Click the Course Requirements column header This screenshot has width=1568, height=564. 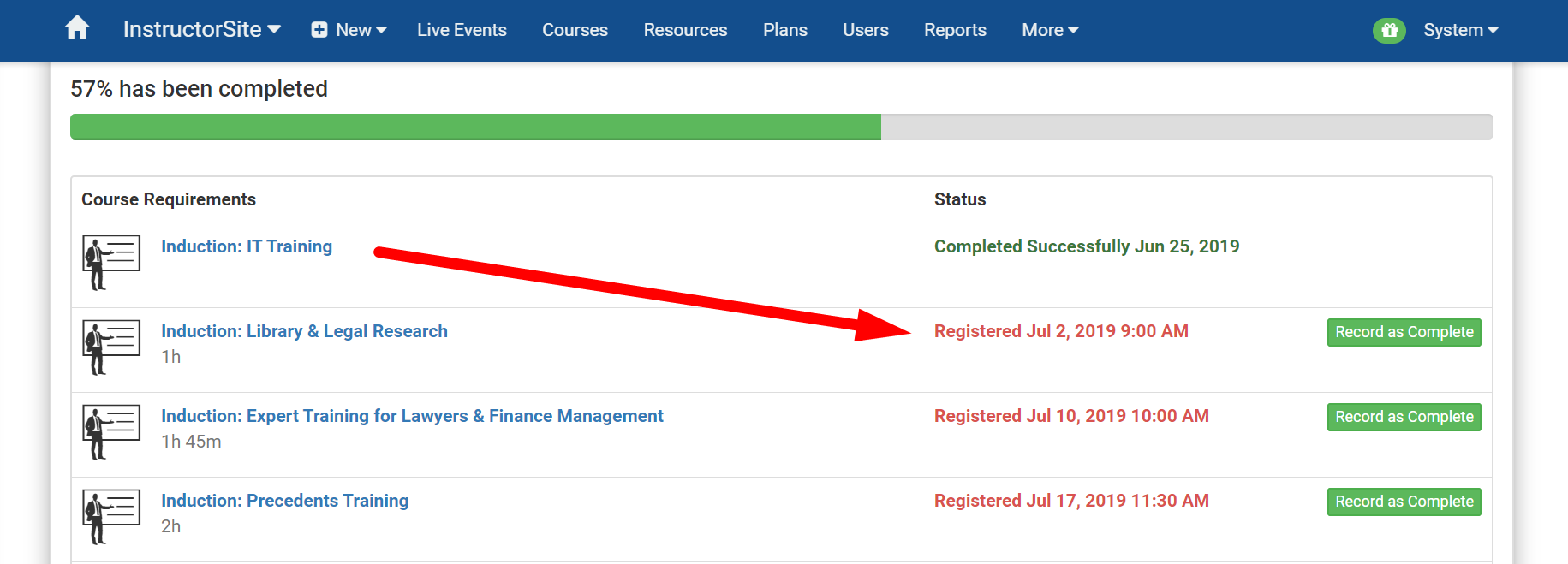click(x=169, y=199)
